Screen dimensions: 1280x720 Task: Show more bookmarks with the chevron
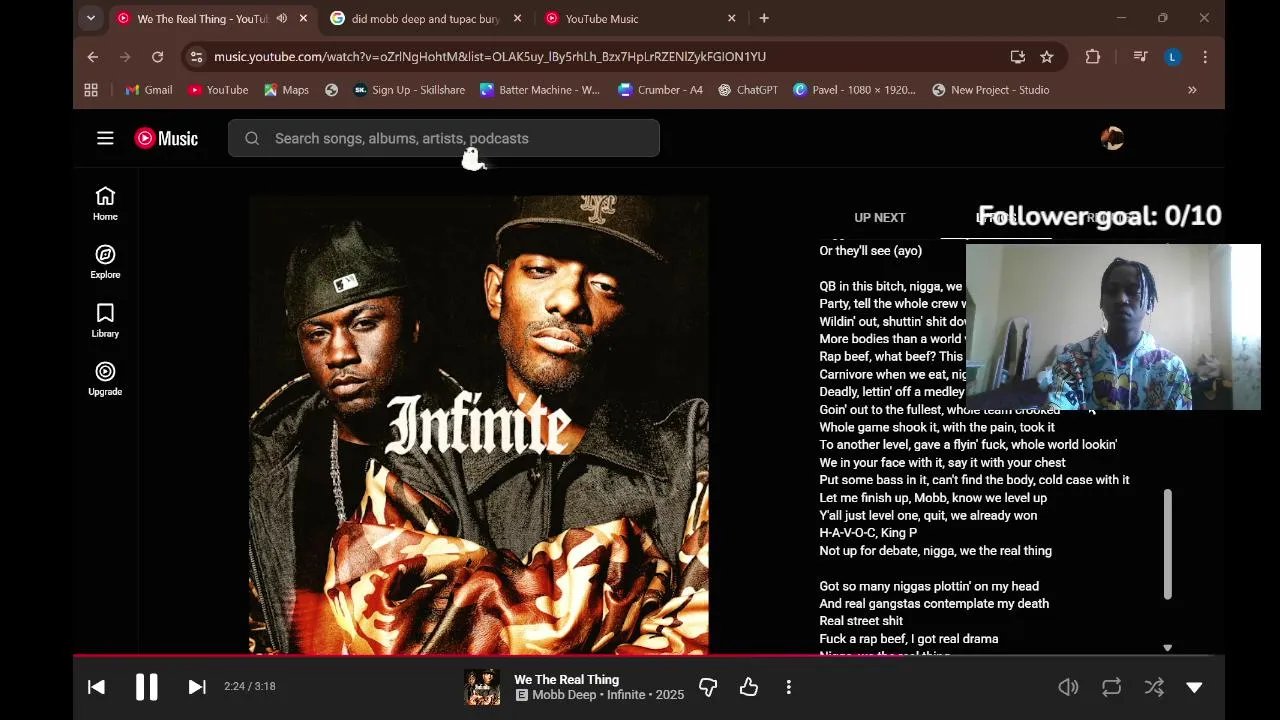1192,90
